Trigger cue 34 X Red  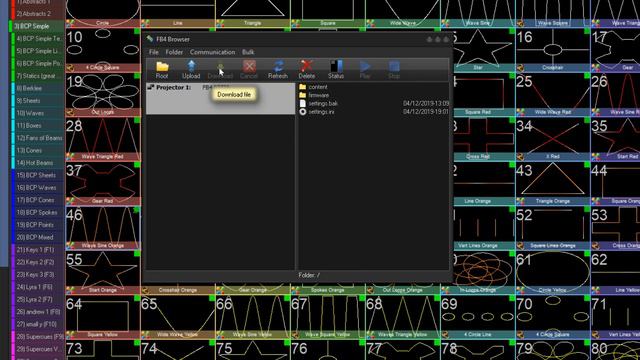553,139
